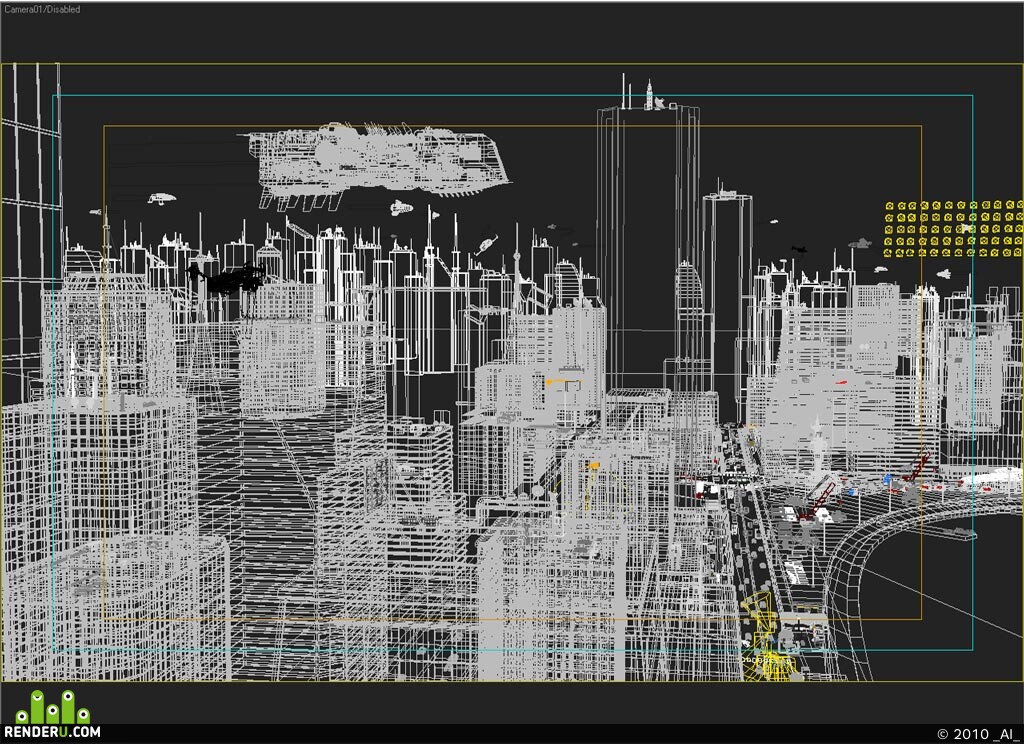Click the copyright 2010 _Al_ text

977,734
